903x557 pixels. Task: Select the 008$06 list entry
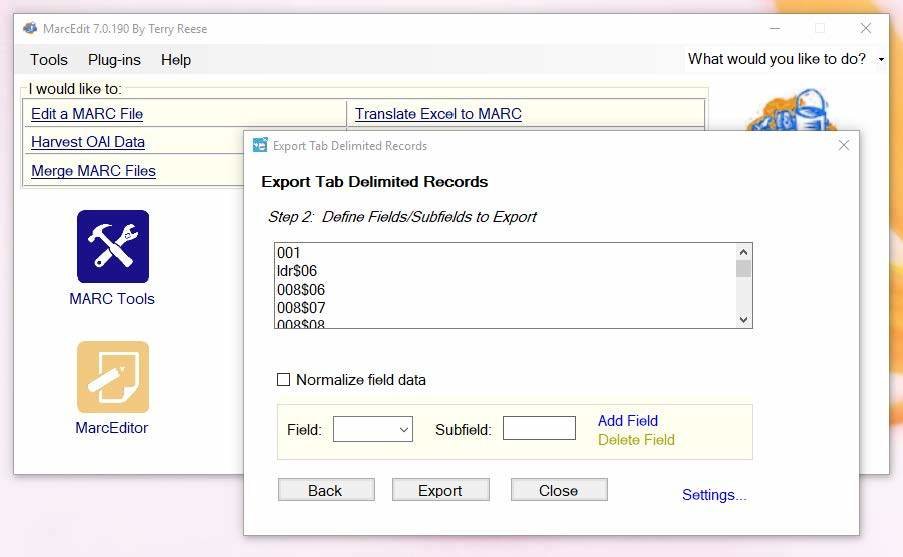tap(301, 290)
